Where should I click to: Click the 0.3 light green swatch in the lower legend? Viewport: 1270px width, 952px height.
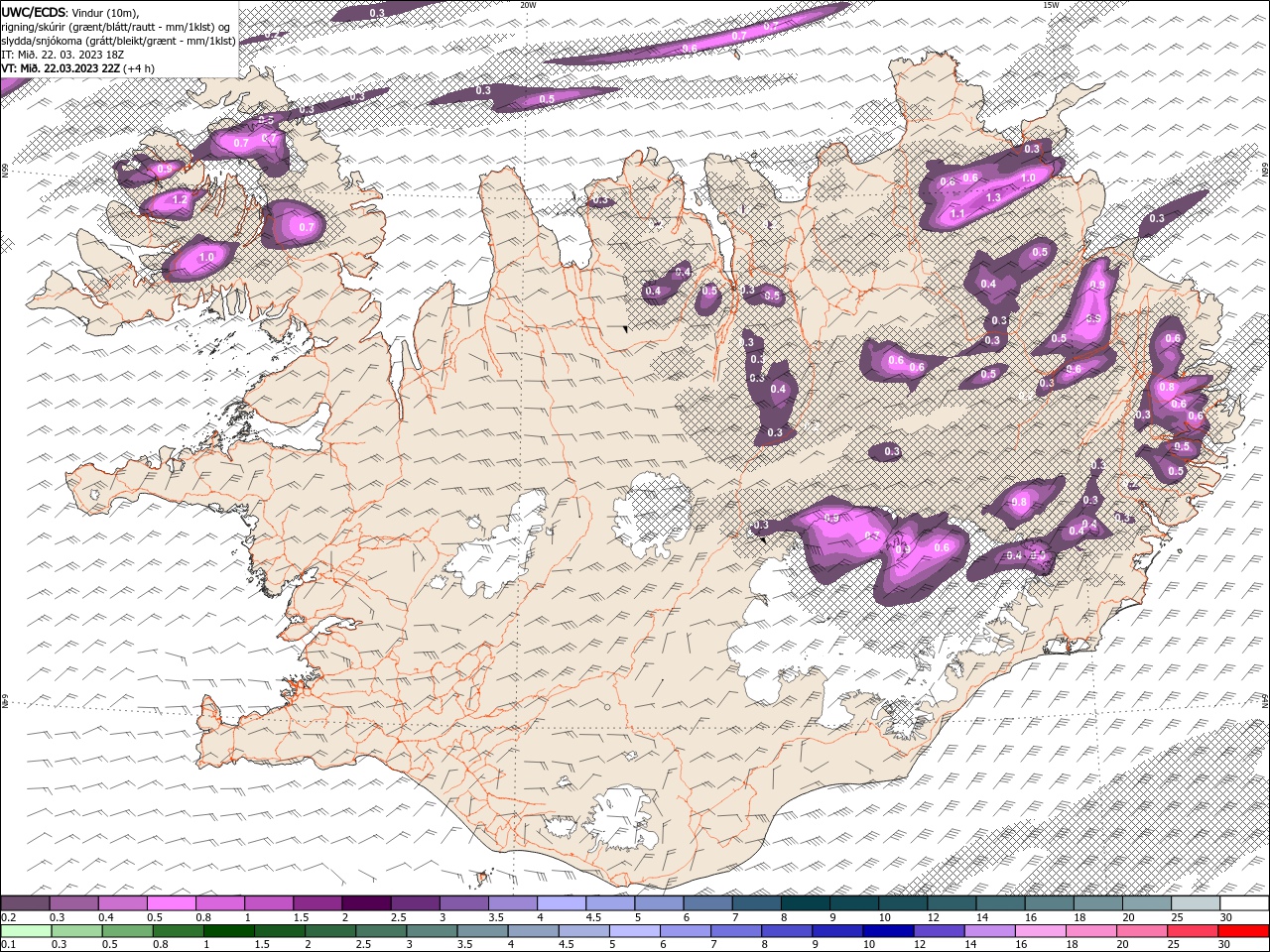click(x=76, y=931)
